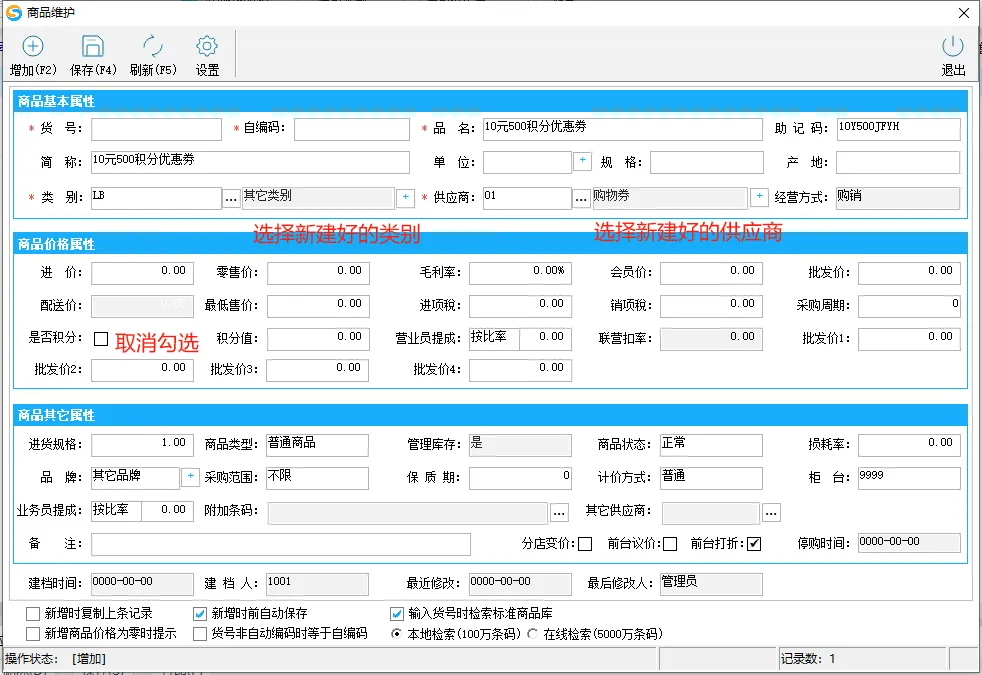Click the 毛利率 margin field
The image size is (982, 675).
tap(520, 272)
